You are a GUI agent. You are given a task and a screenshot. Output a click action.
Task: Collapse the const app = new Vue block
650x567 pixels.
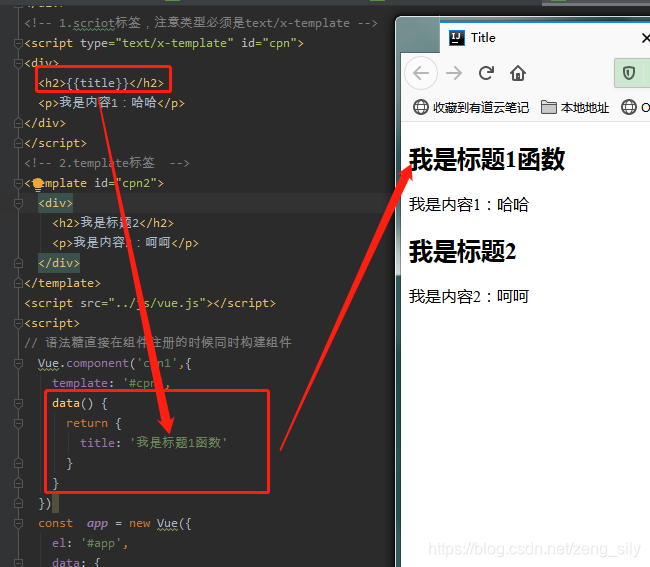pyautogui.click(x=18, y=523)
